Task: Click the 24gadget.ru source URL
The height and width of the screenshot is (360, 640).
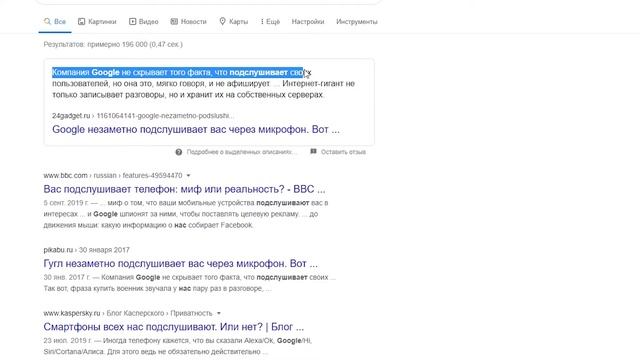Action: point(143,116)
